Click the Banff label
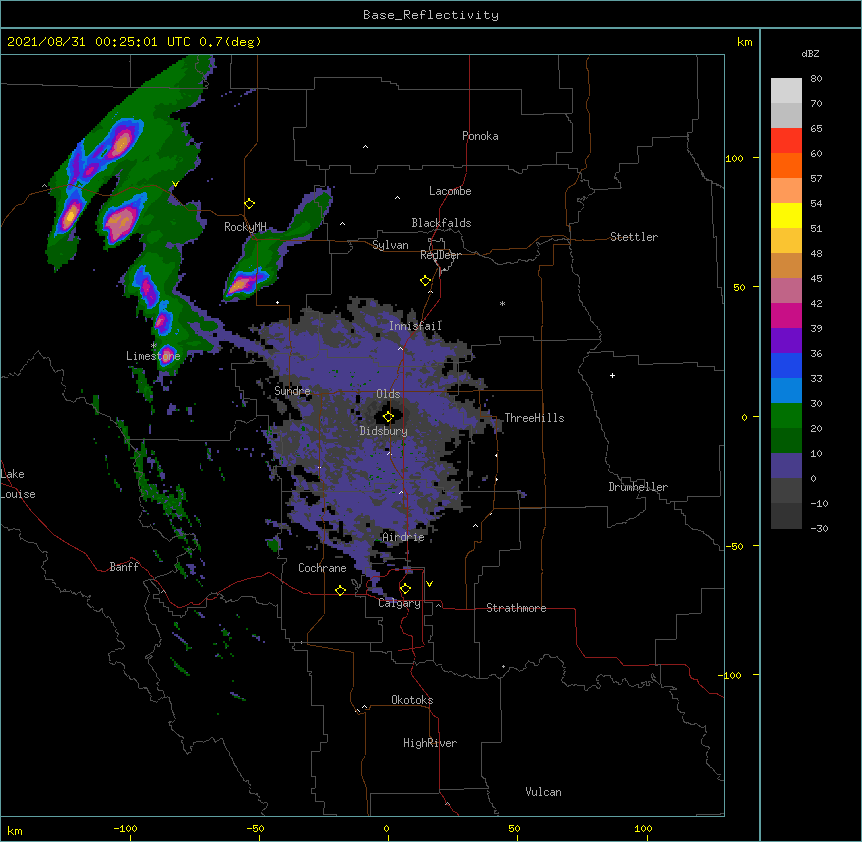 tap(124, 567)
